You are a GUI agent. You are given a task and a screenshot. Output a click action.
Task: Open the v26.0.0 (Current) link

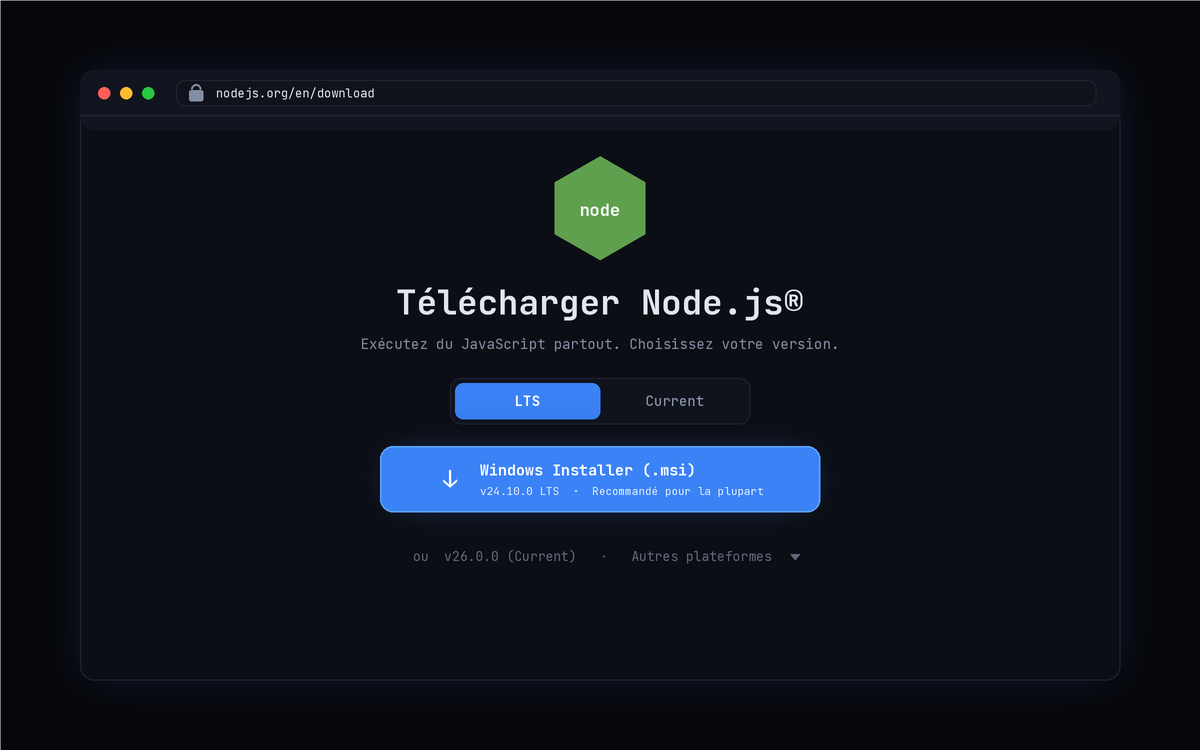coord(510,556)
